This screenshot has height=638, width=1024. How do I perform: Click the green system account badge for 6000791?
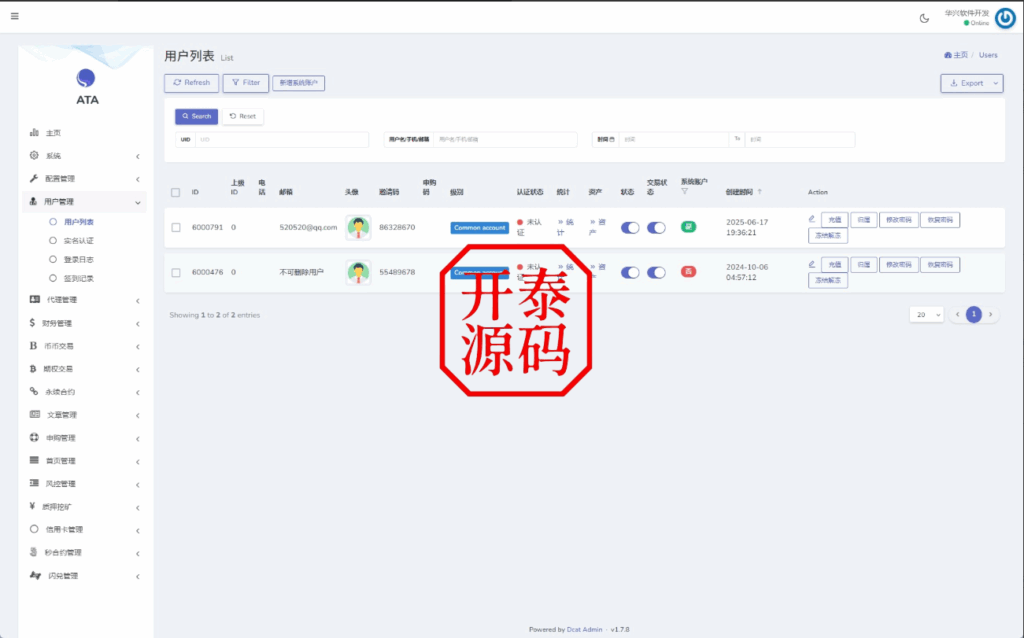point(688,227)
